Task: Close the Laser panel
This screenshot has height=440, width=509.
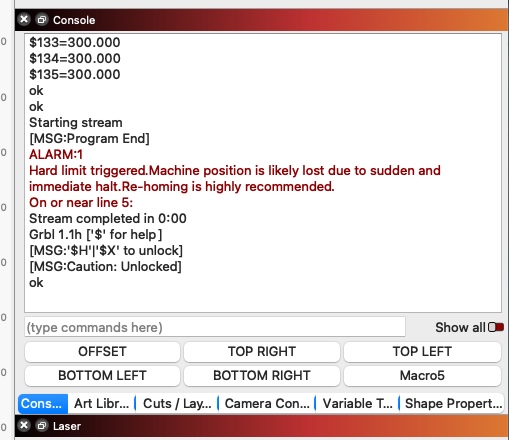Action: (x=24, y=426)
